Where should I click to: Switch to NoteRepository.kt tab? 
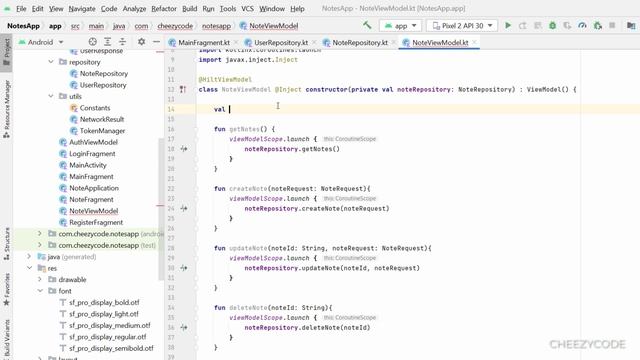360,42
